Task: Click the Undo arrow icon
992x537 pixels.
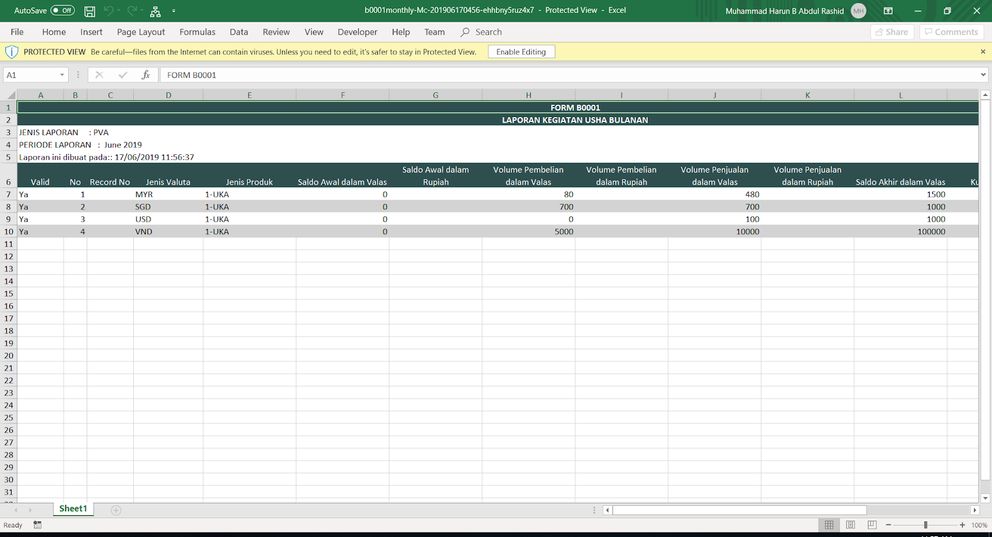Action: [109, 11]
